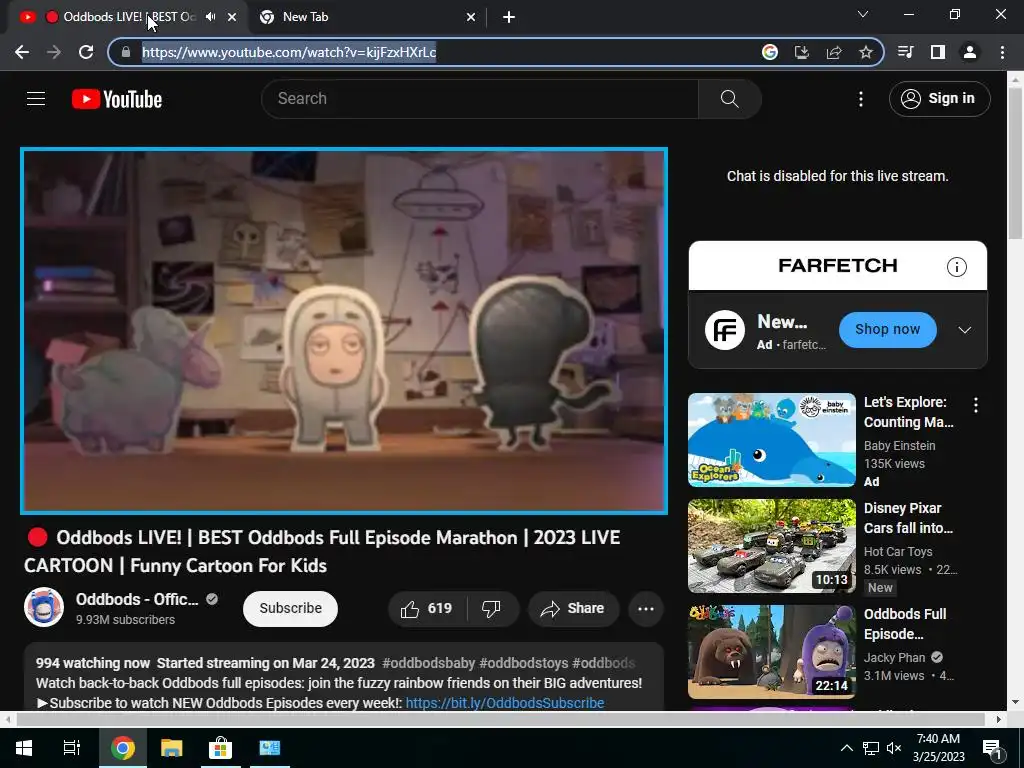
Task: Open options menu for Let's Explore video
Action: 976,405
